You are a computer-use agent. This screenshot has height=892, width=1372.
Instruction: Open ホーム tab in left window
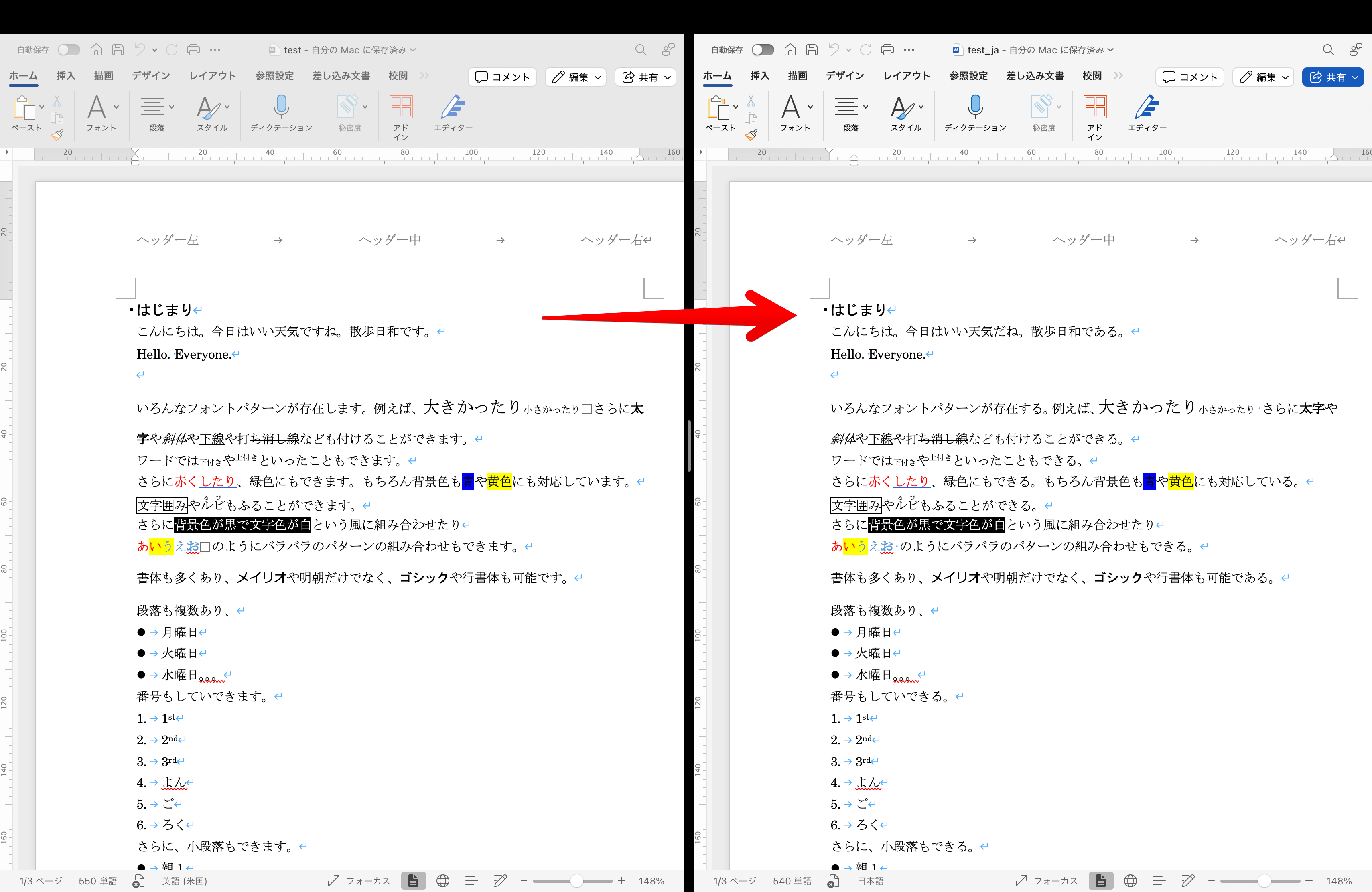pos(24,76)
